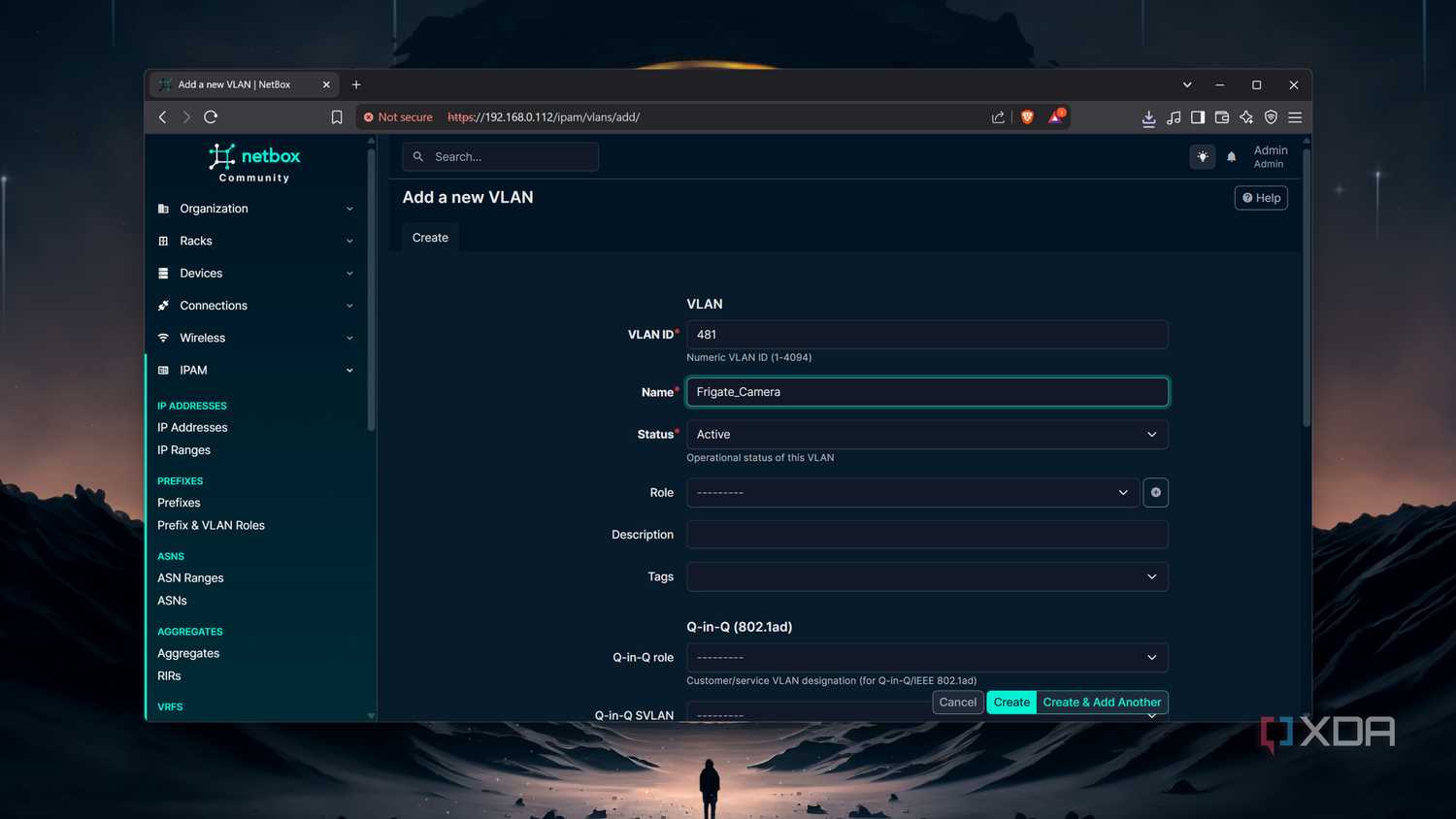Screen dimensions: 1456x819
Task: Click the Search box
Action: (x=500, y=157)
